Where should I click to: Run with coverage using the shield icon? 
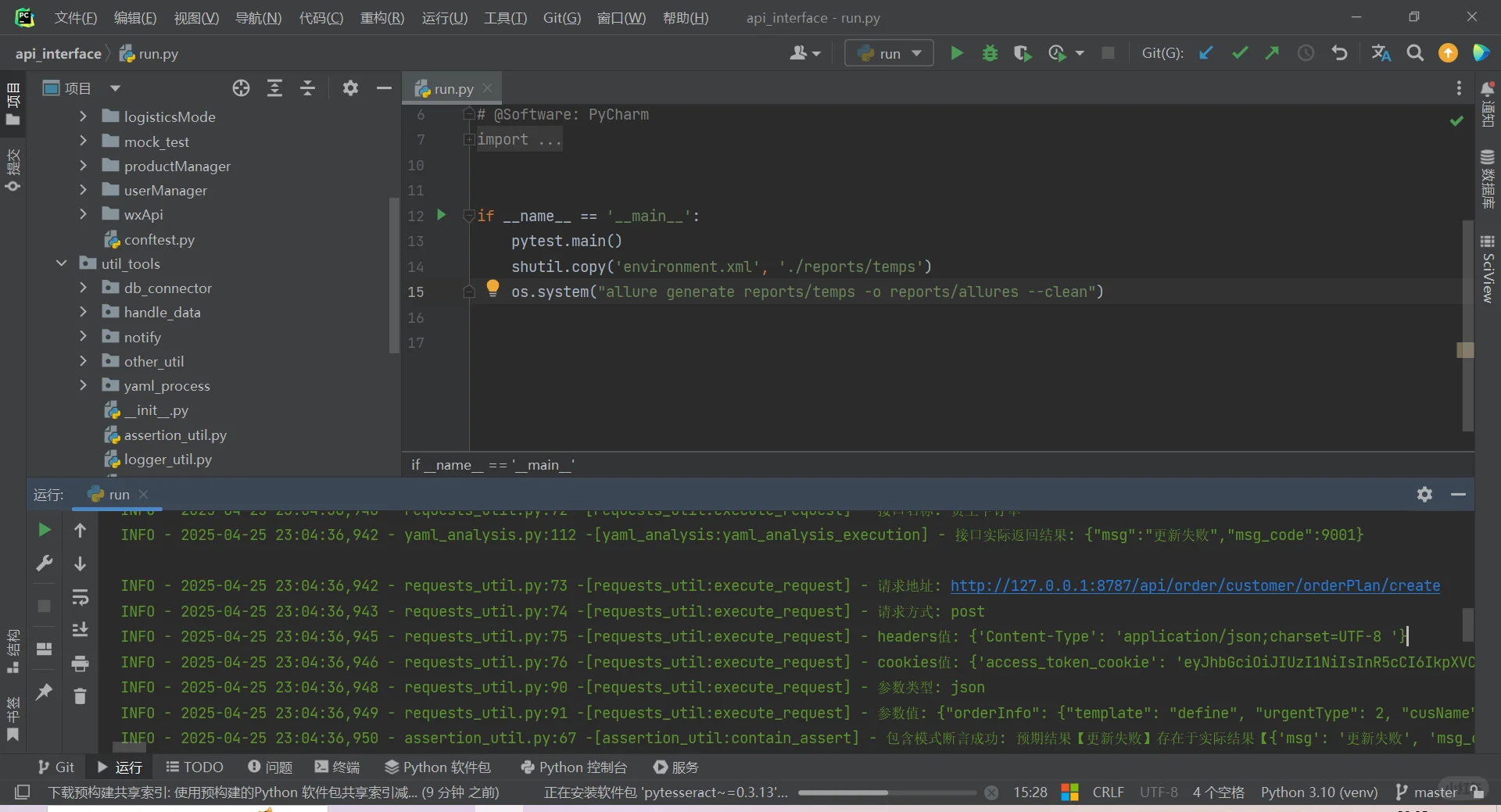click(x=1022, y=53)
